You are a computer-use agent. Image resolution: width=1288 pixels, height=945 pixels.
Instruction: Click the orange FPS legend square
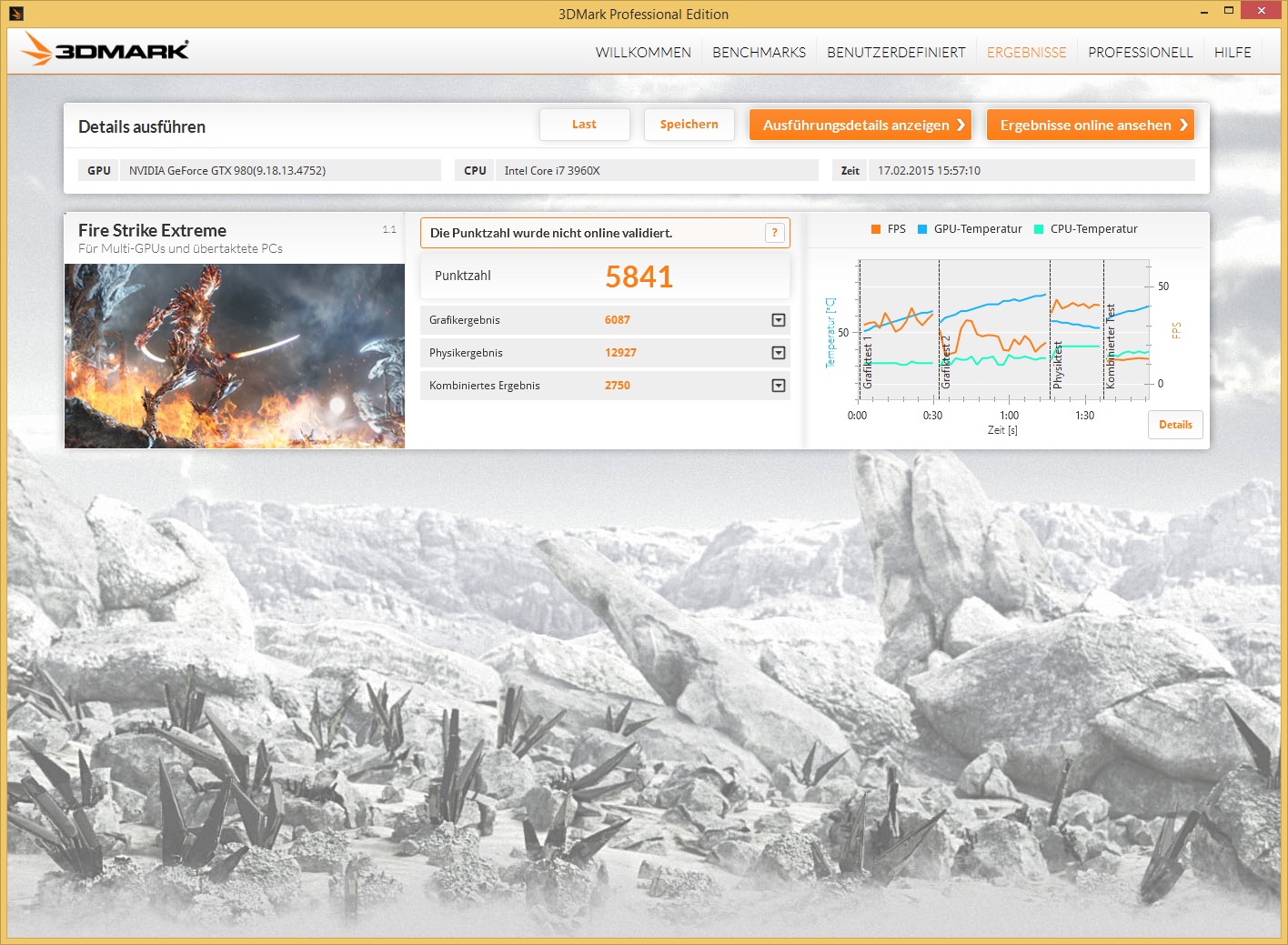[x=875, y=229]
